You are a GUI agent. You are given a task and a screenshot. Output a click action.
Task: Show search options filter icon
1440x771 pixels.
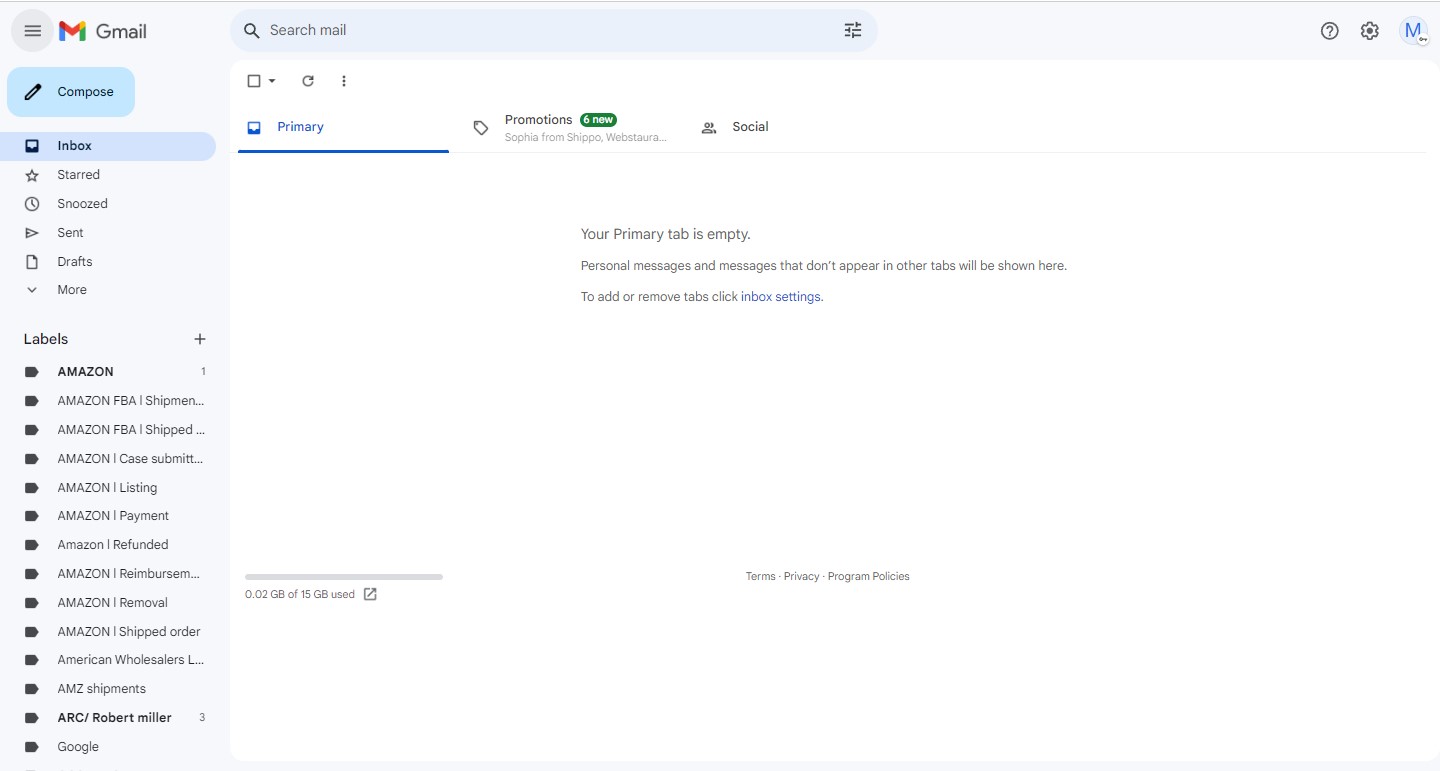click(853, 31)
